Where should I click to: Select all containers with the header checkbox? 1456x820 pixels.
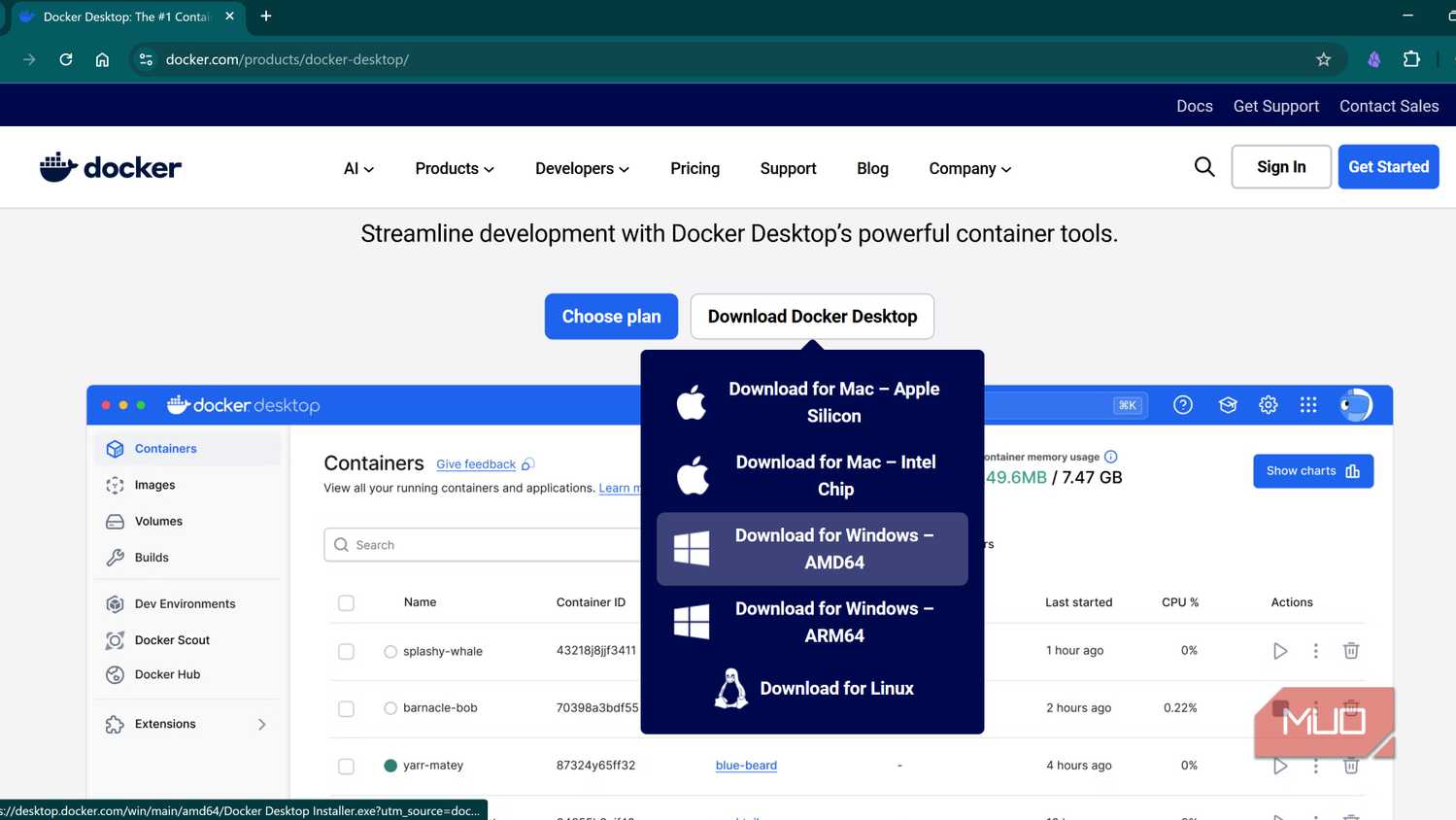point(346,602)
